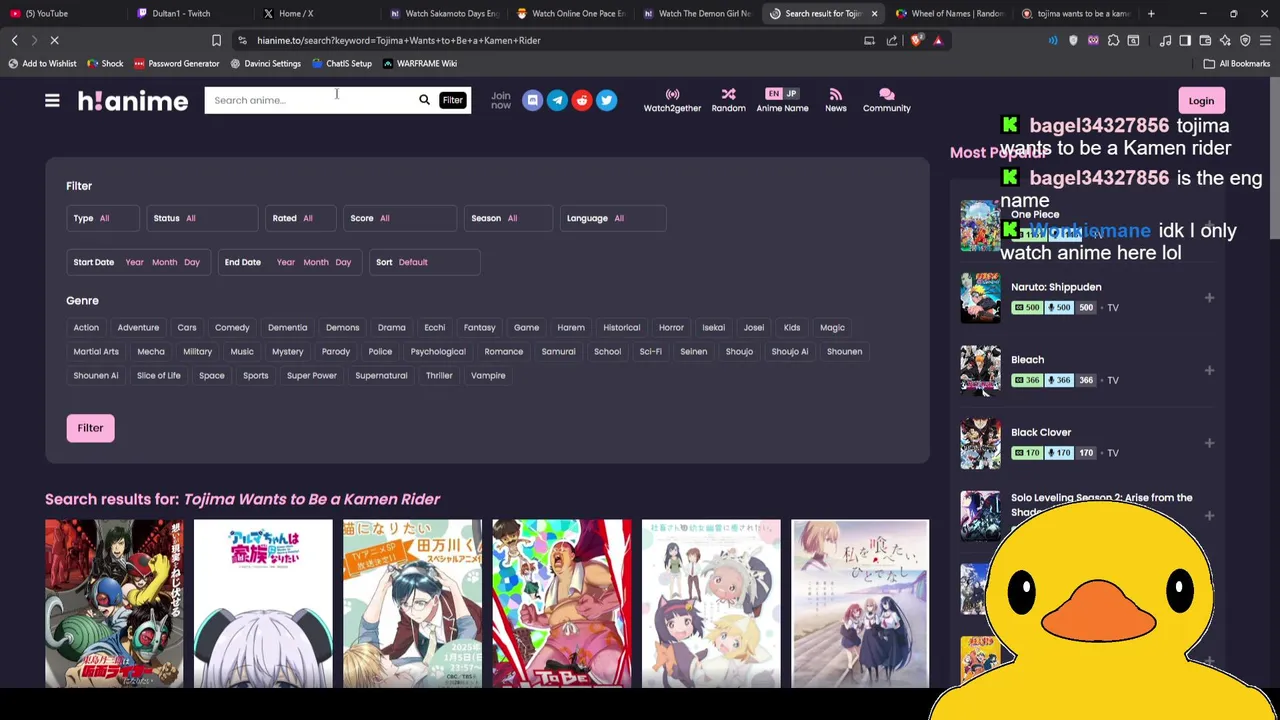Image resolution: width=1280 pixels, height=720 pixels.
Task: Click the pink Filter button
Action: (x=90, y=428)
